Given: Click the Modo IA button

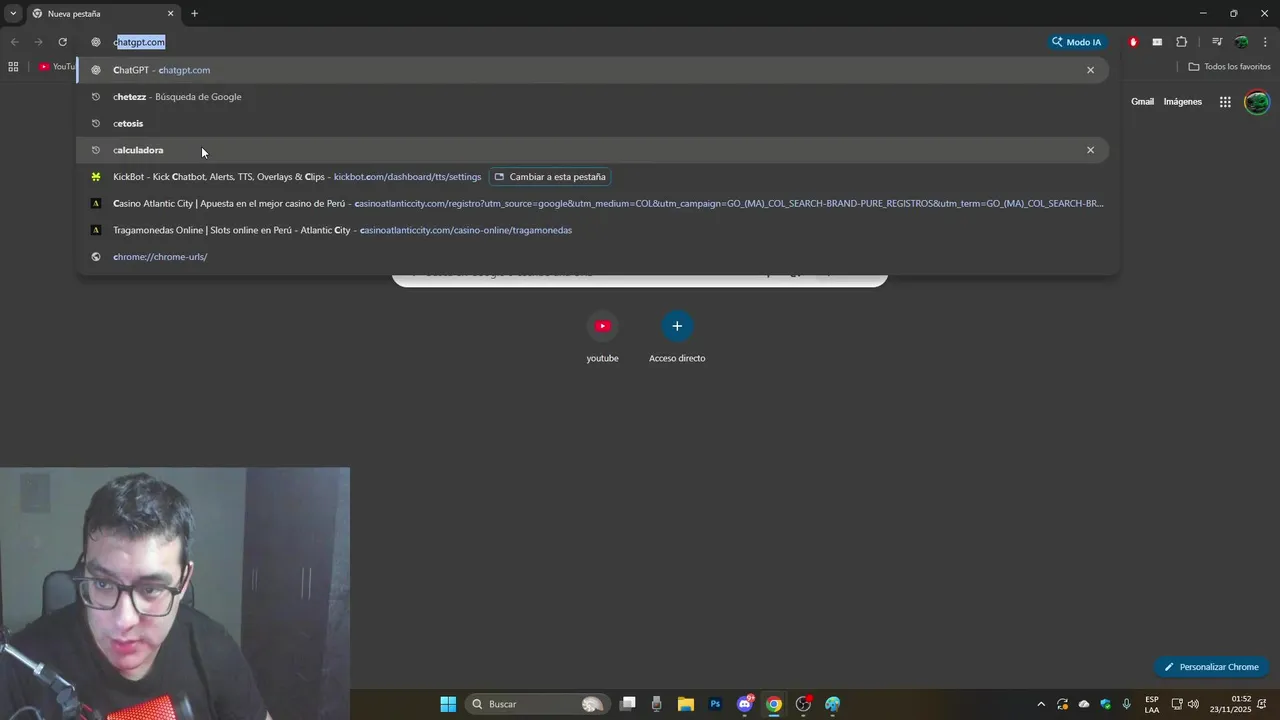Looking at the screenshot, I should point(1076,42).
